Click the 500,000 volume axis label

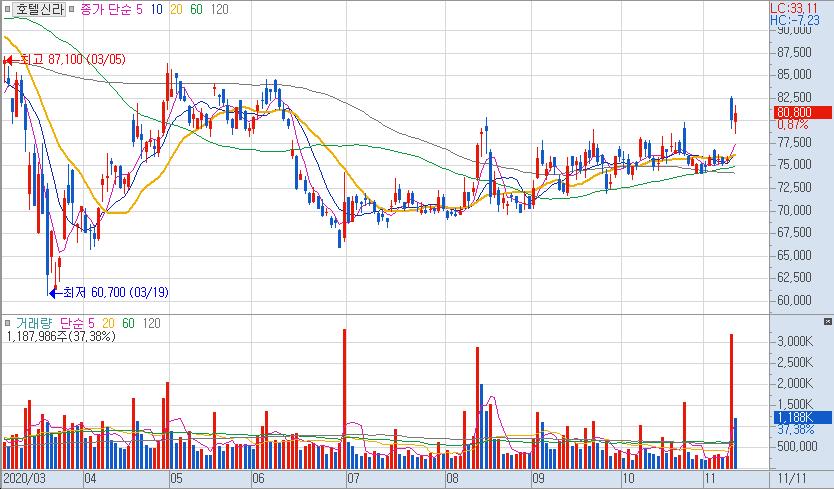tap(795, 446)
